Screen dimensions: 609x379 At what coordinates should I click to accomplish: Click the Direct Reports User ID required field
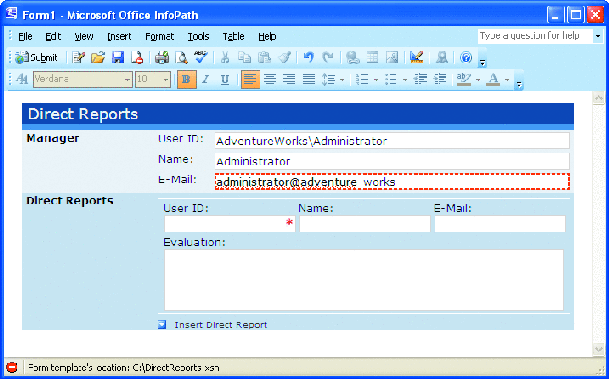[230, 224]
